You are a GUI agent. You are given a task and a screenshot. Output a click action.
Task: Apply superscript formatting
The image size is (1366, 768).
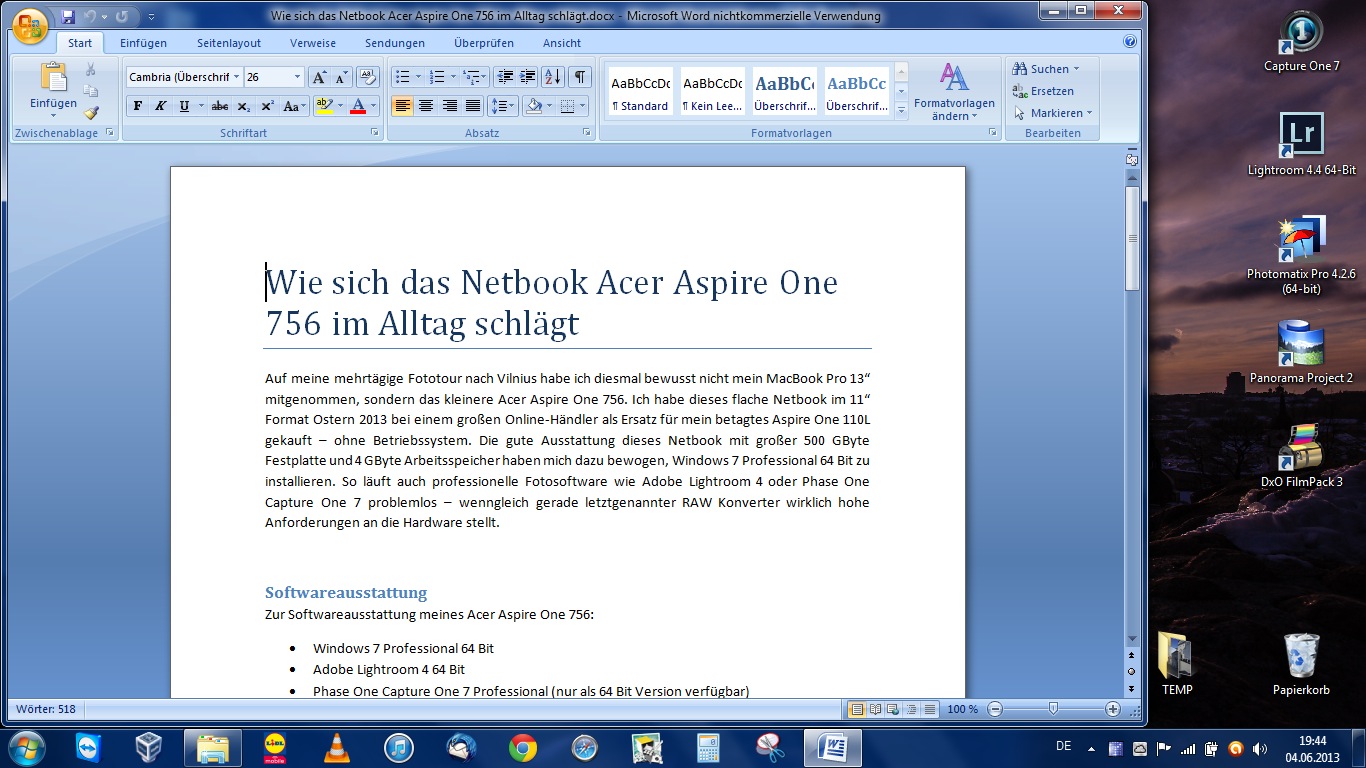coord(267,106)
